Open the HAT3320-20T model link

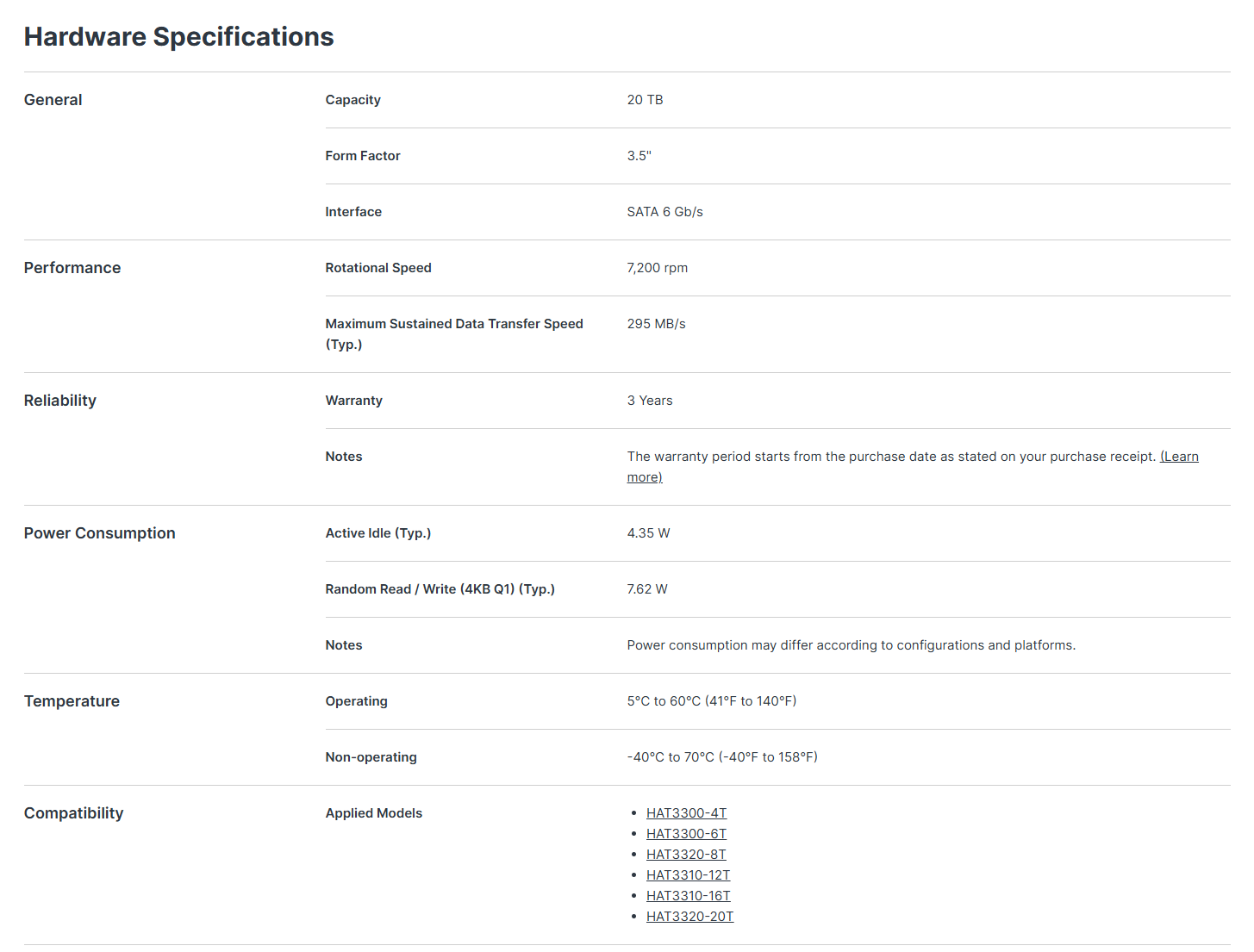tap(689, 917)
